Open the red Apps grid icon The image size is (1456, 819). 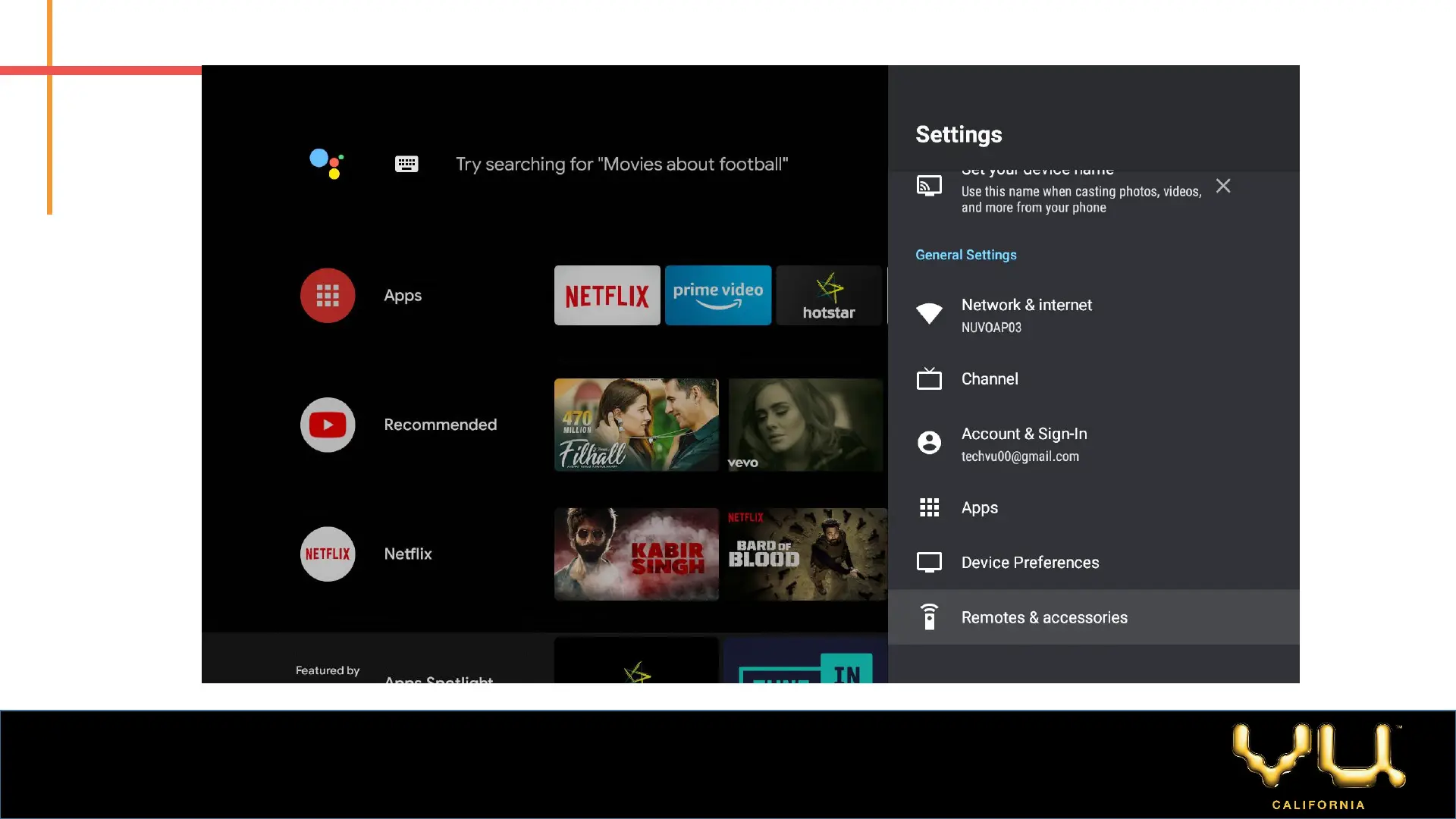coord(328,296)
